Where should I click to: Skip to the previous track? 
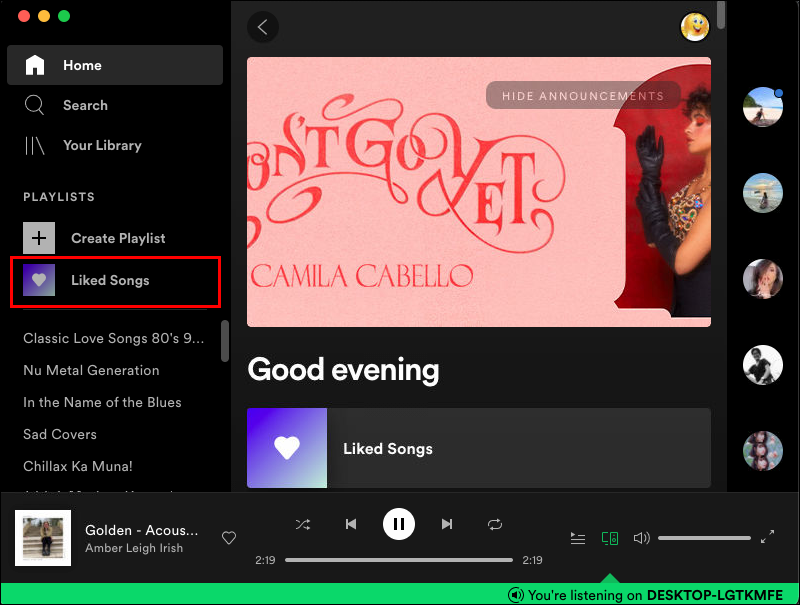point(351,524)
